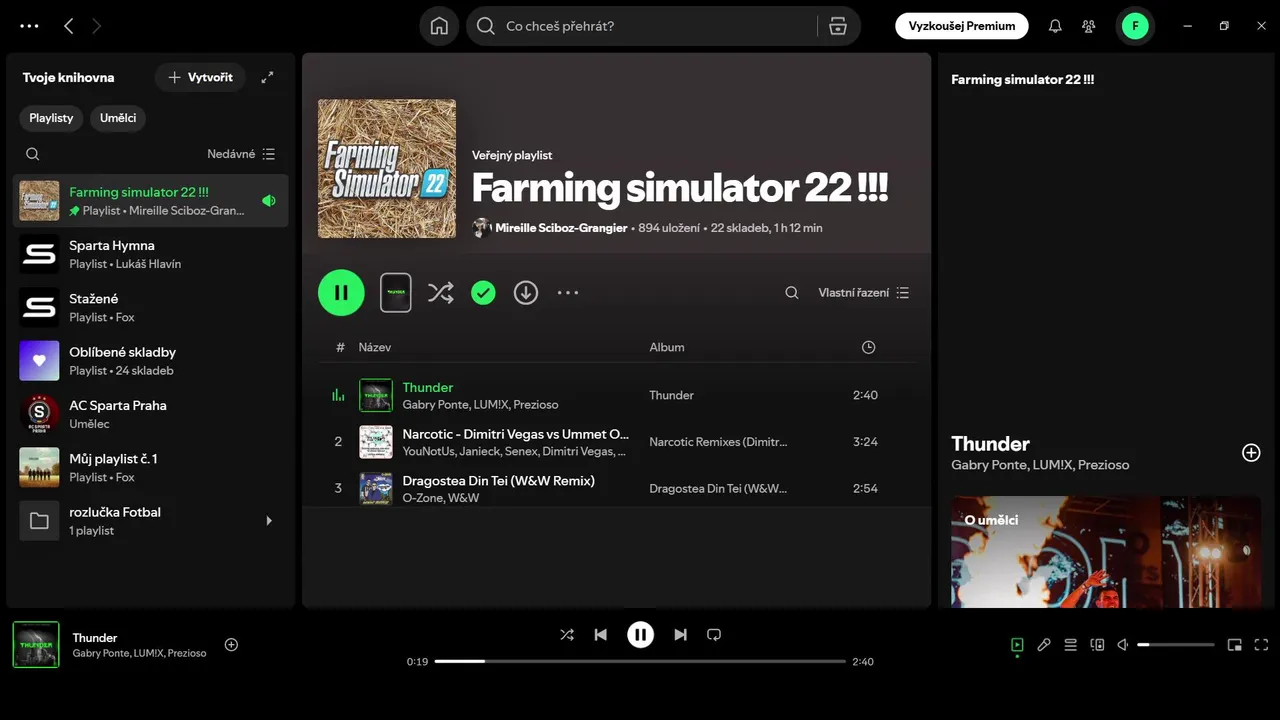The width and height of the screenshot is (1280, 720).
Task: Open the play queue
Action: (1070, 645)
